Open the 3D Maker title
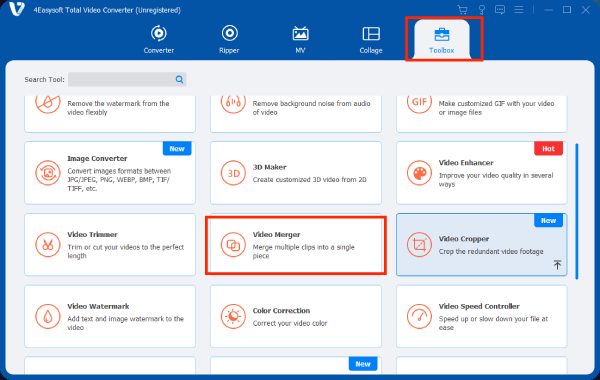The image size is (600, 380). click(269, 167)
